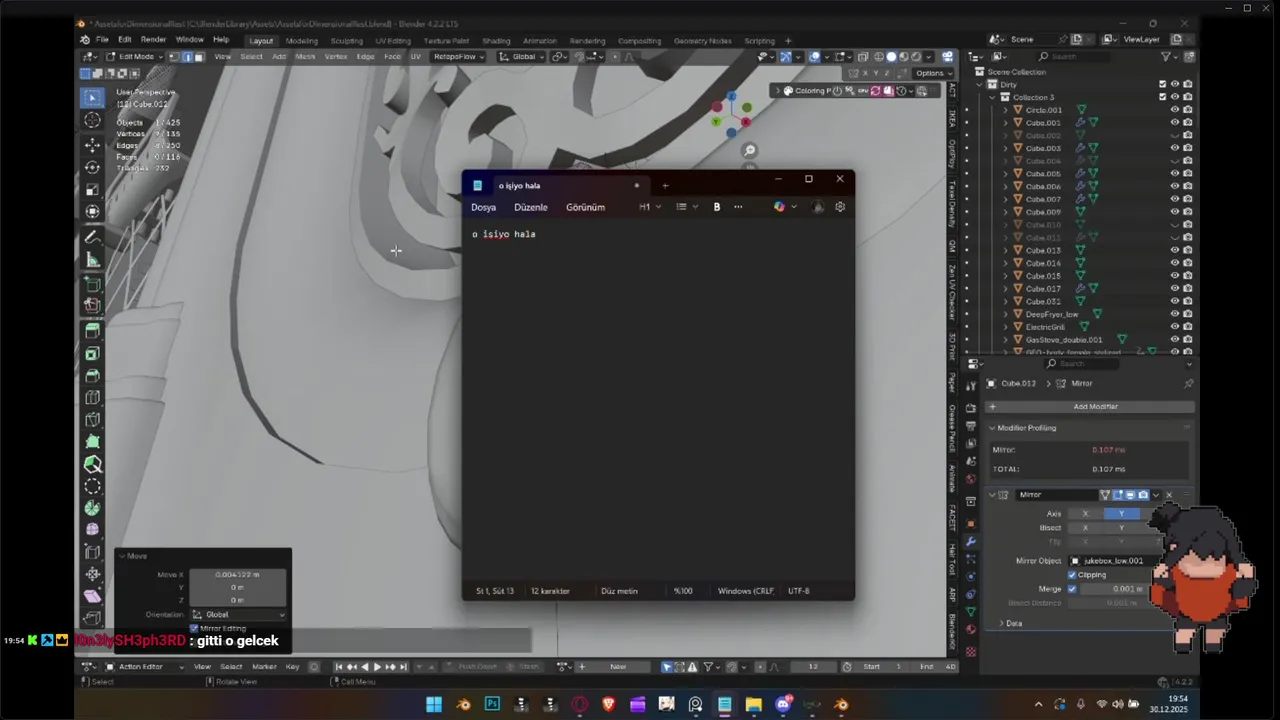1280x720 pixels.
Task: Open Notepad settings gear
Action: [x=840, y=207]
